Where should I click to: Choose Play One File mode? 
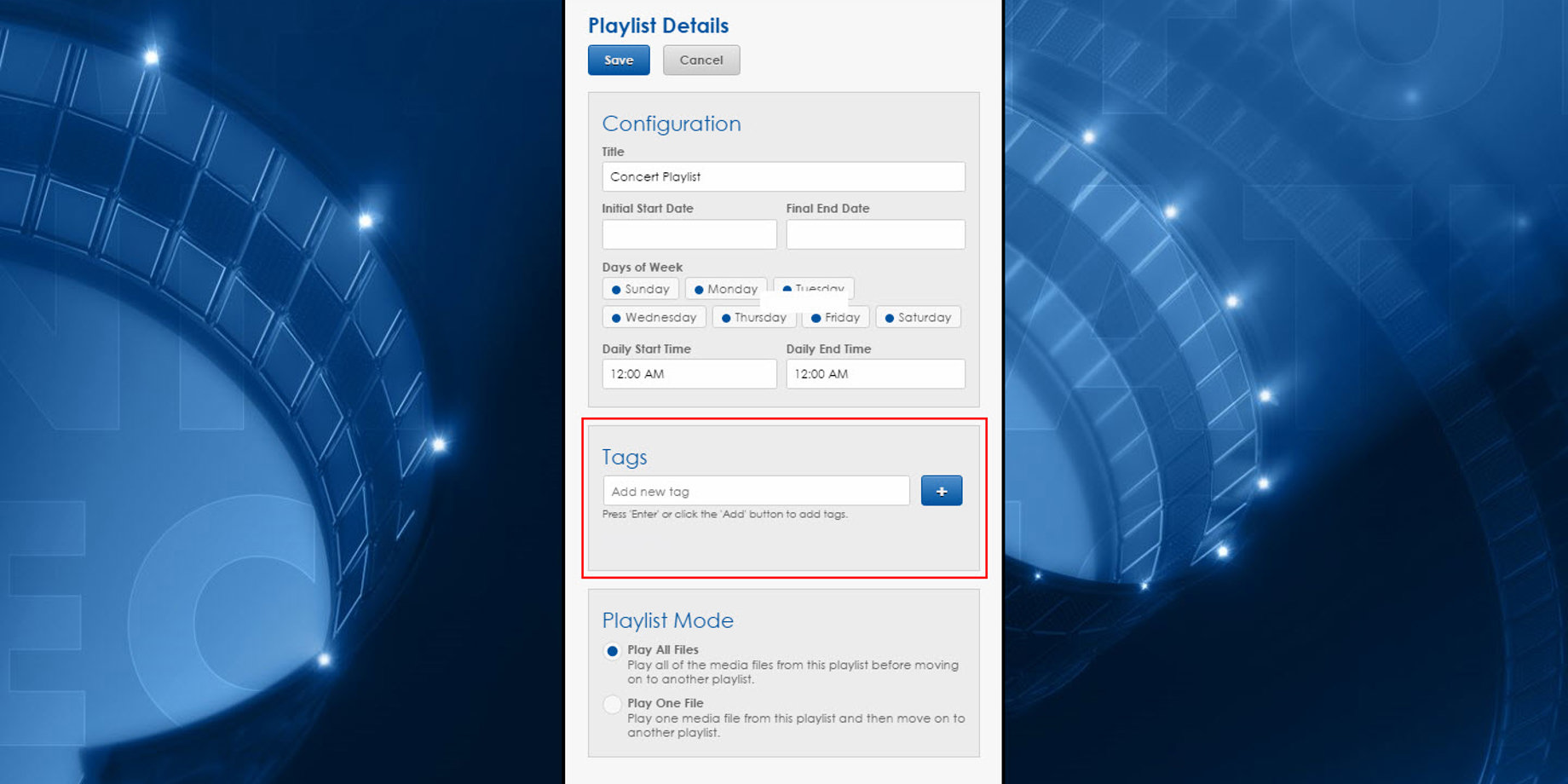612,705
